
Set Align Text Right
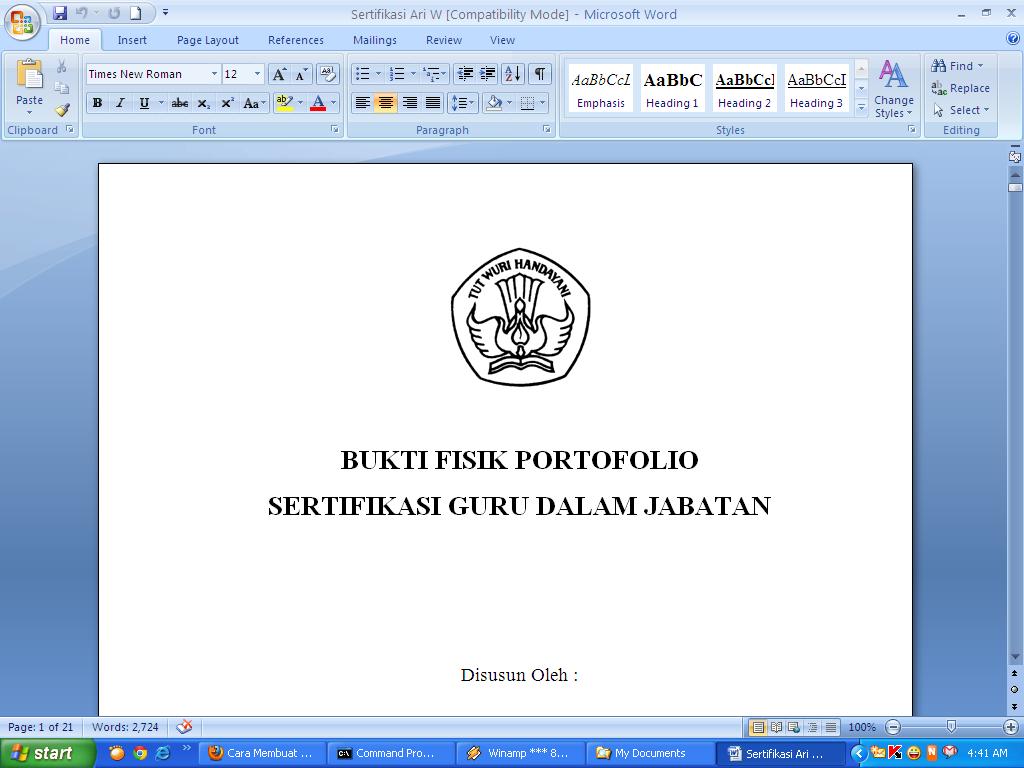409,103
